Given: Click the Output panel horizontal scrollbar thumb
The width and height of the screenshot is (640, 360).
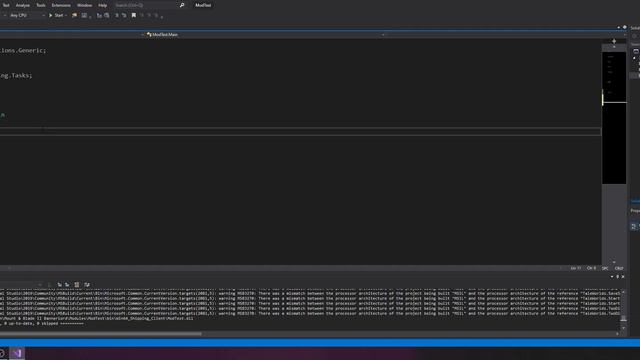Looking at the screenshot, I should pyautogui.click(x=100, y=334).
